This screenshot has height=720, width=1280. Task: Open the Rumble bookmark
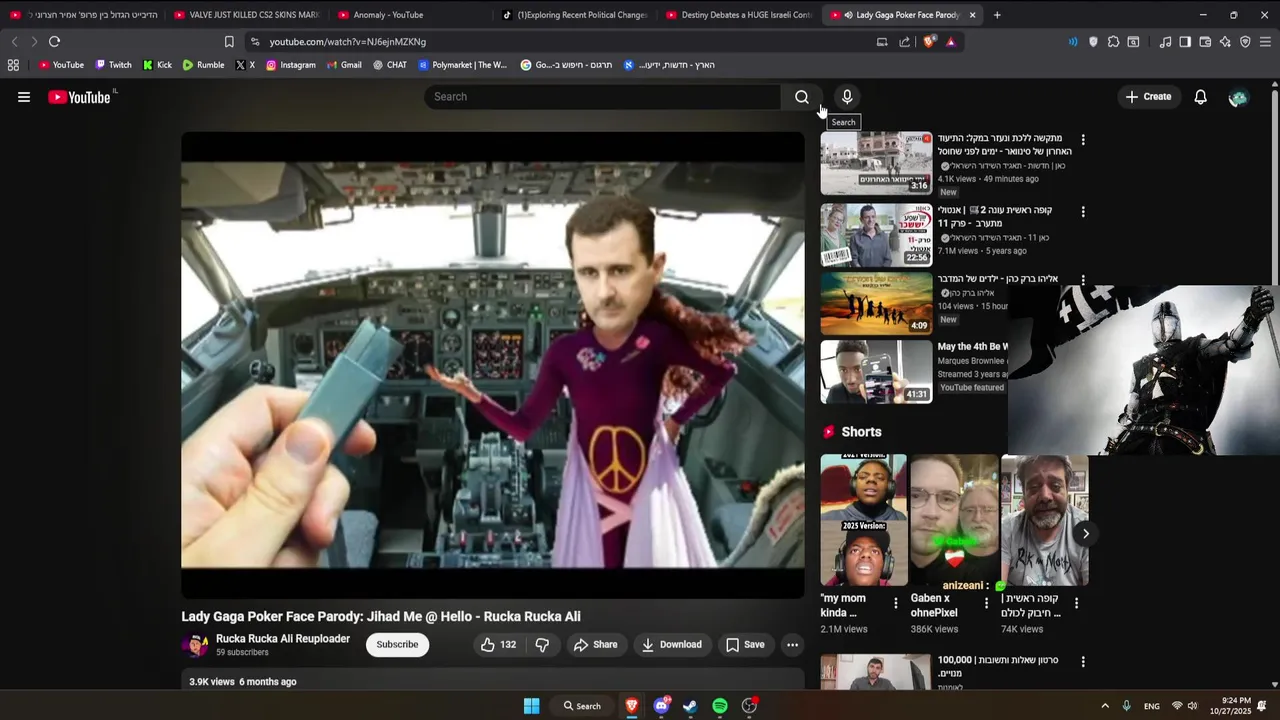coord(203,65)
